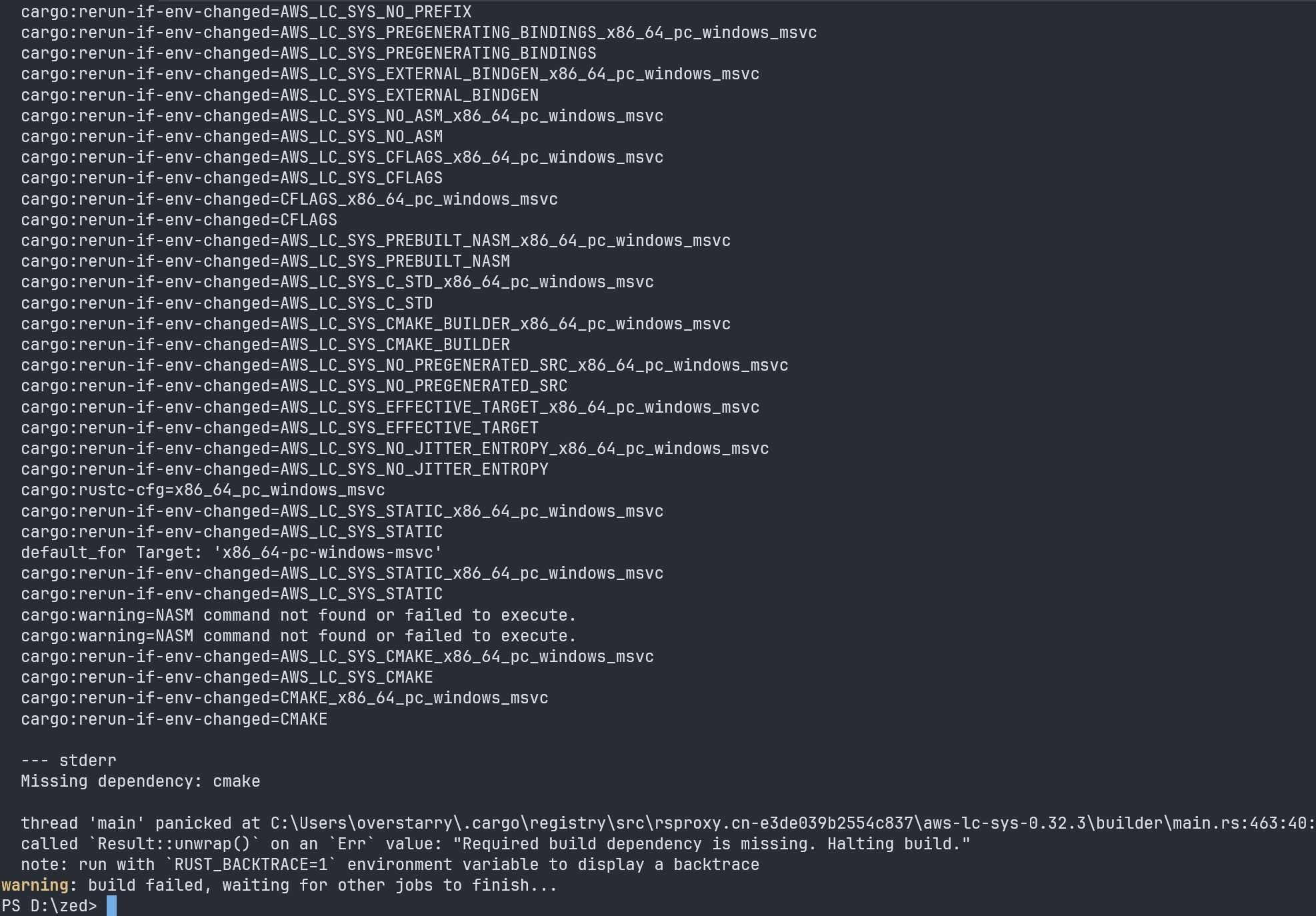Screen dimensions: 1316x916
Task: Click the first NASM command not found warning
Action: tap(298, 615)
